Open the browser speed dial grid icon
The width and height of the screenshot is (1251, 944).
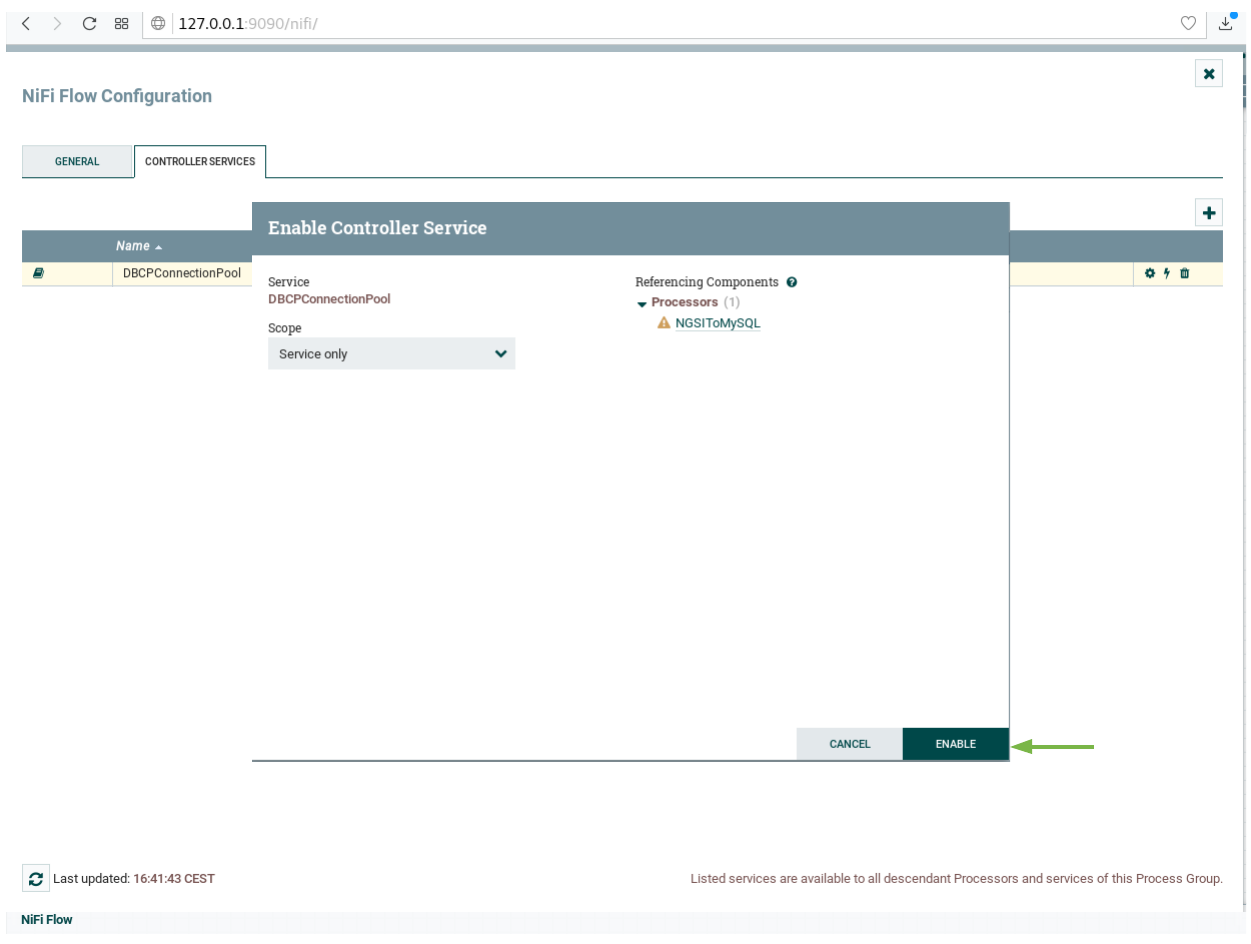121,23
